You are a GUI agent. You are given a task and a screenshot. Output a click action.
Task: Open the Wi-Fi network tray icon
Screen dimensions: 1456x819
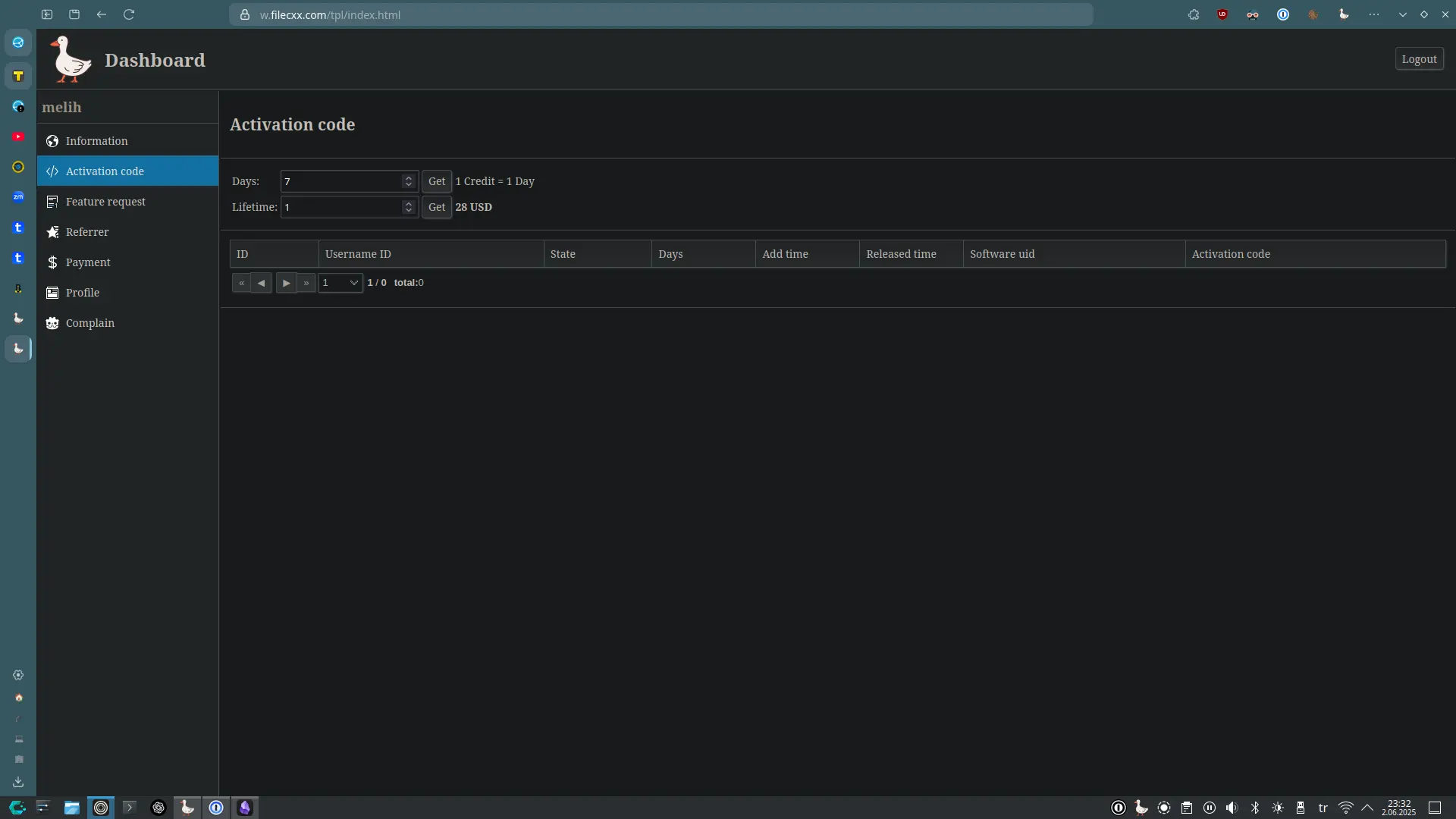pyautogui.click(x=1346, y=808)
